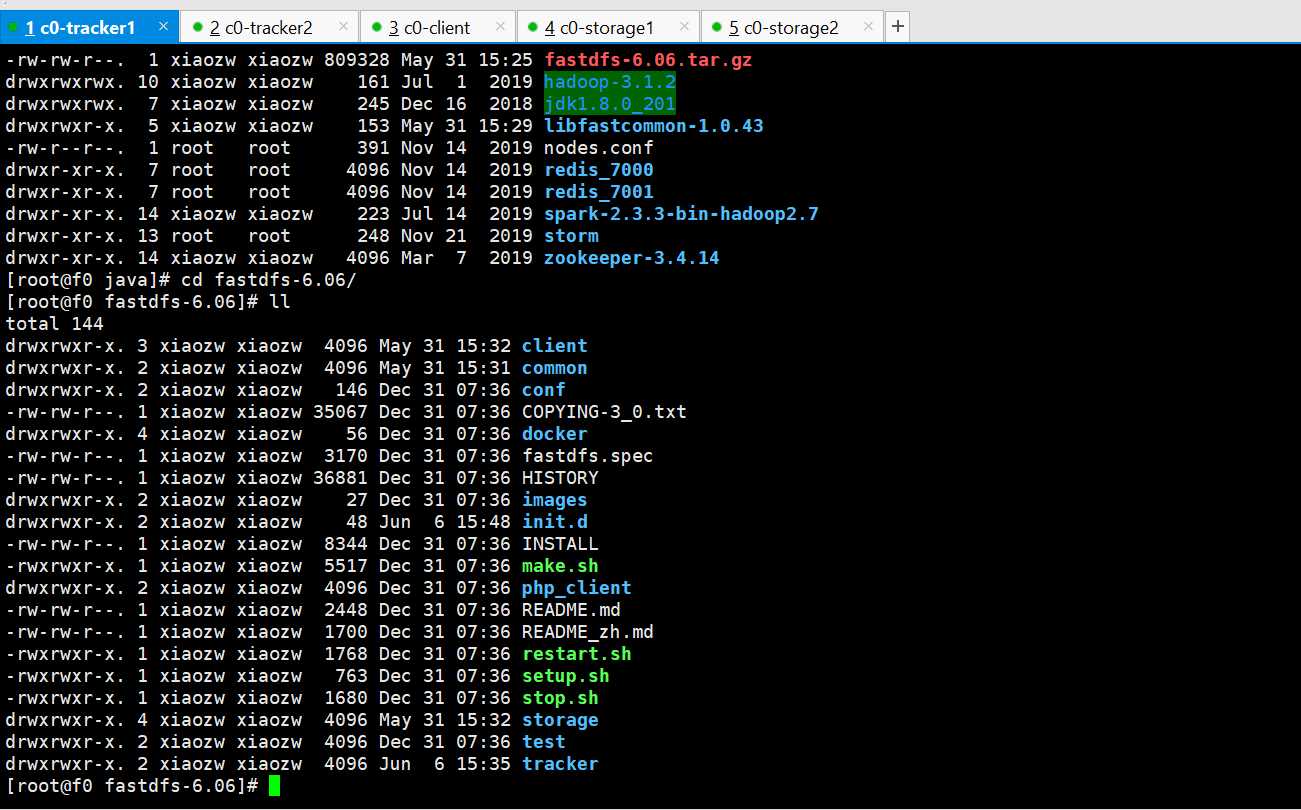The width and height of the screenshot is (1301, 810).
Task: Close the c0-storage2 tab
Action: pyautogui.click(x=868, y=27)
